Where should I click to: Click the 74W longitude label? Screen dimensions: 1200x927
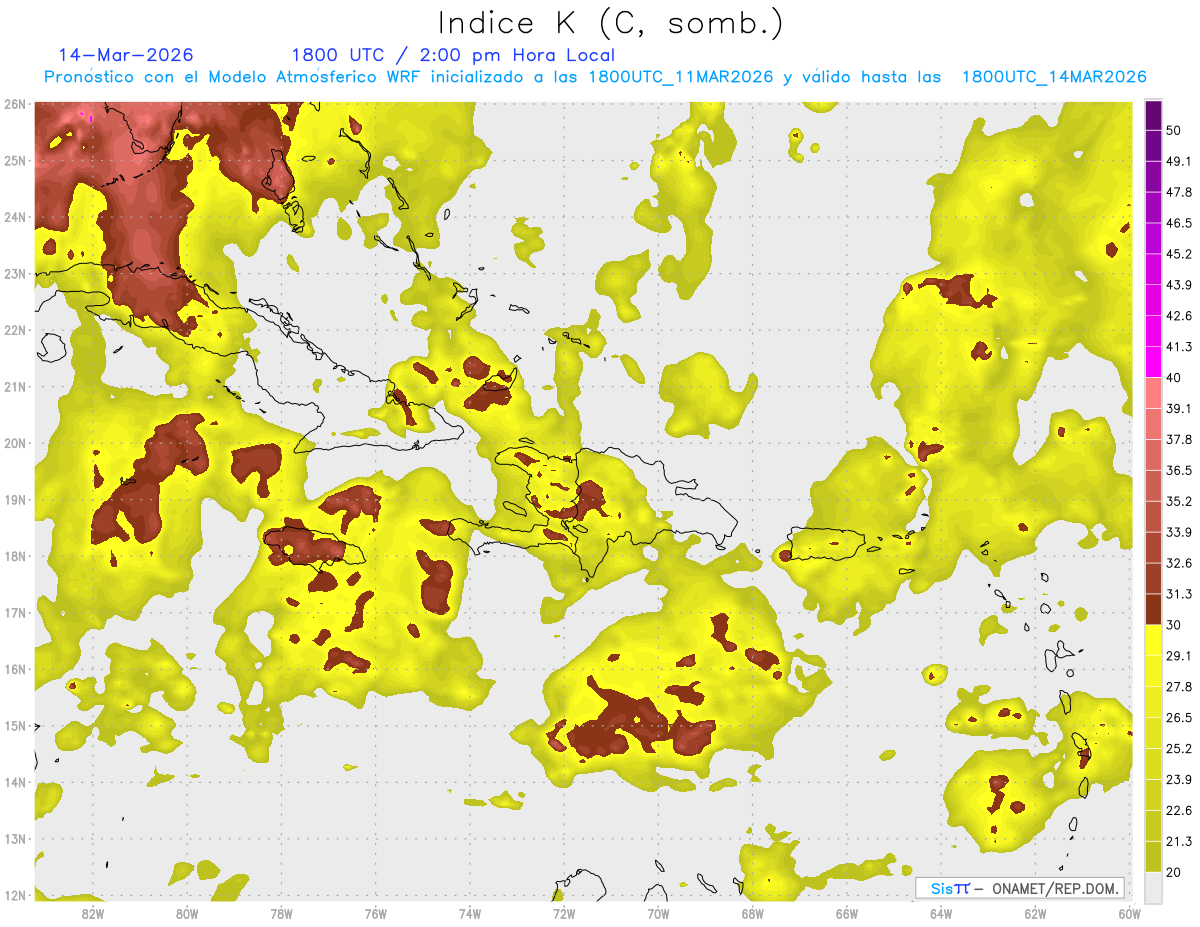[470, 913]
